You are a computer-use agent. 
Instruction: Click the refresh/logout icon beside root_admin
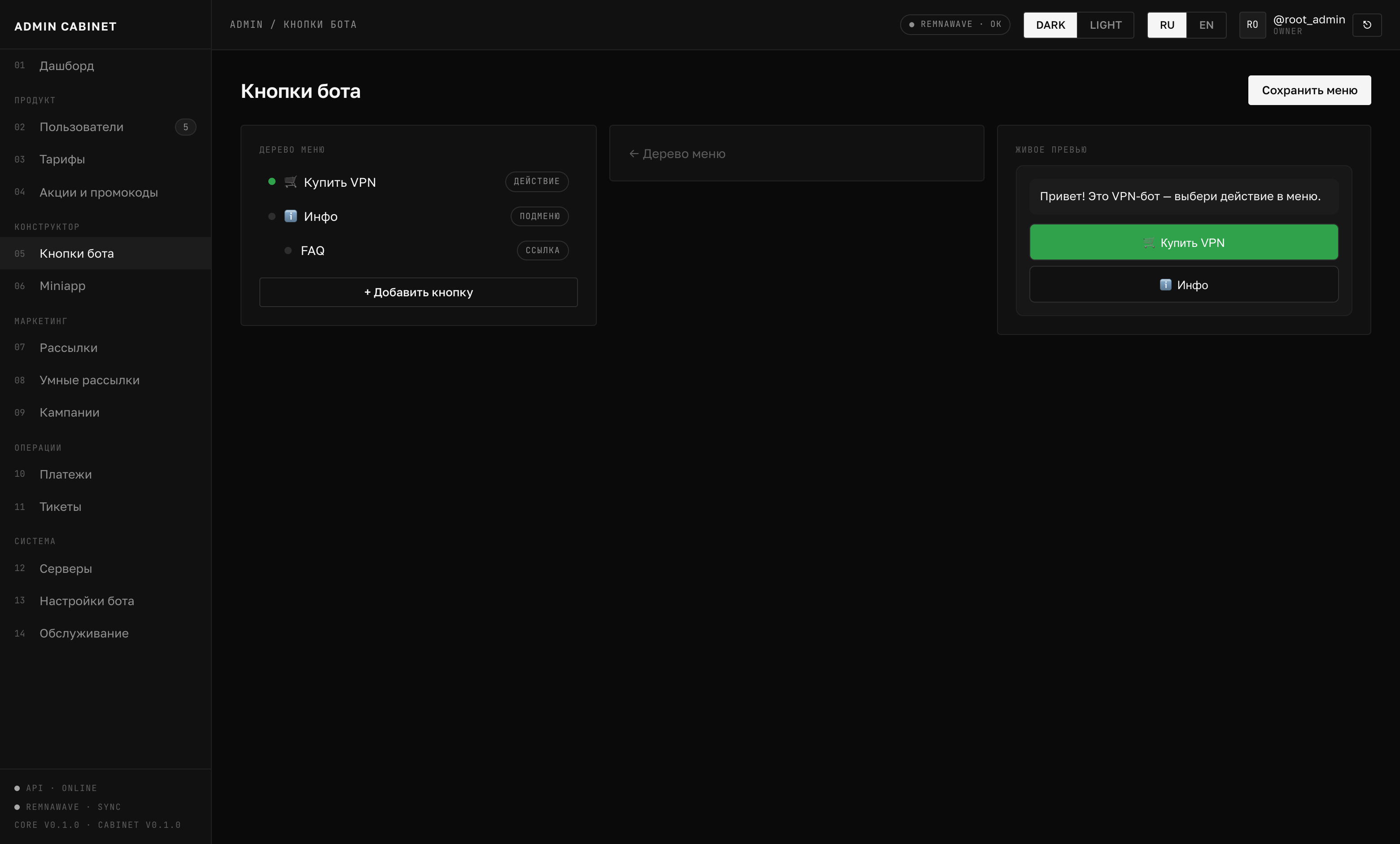click(1366, 25)
